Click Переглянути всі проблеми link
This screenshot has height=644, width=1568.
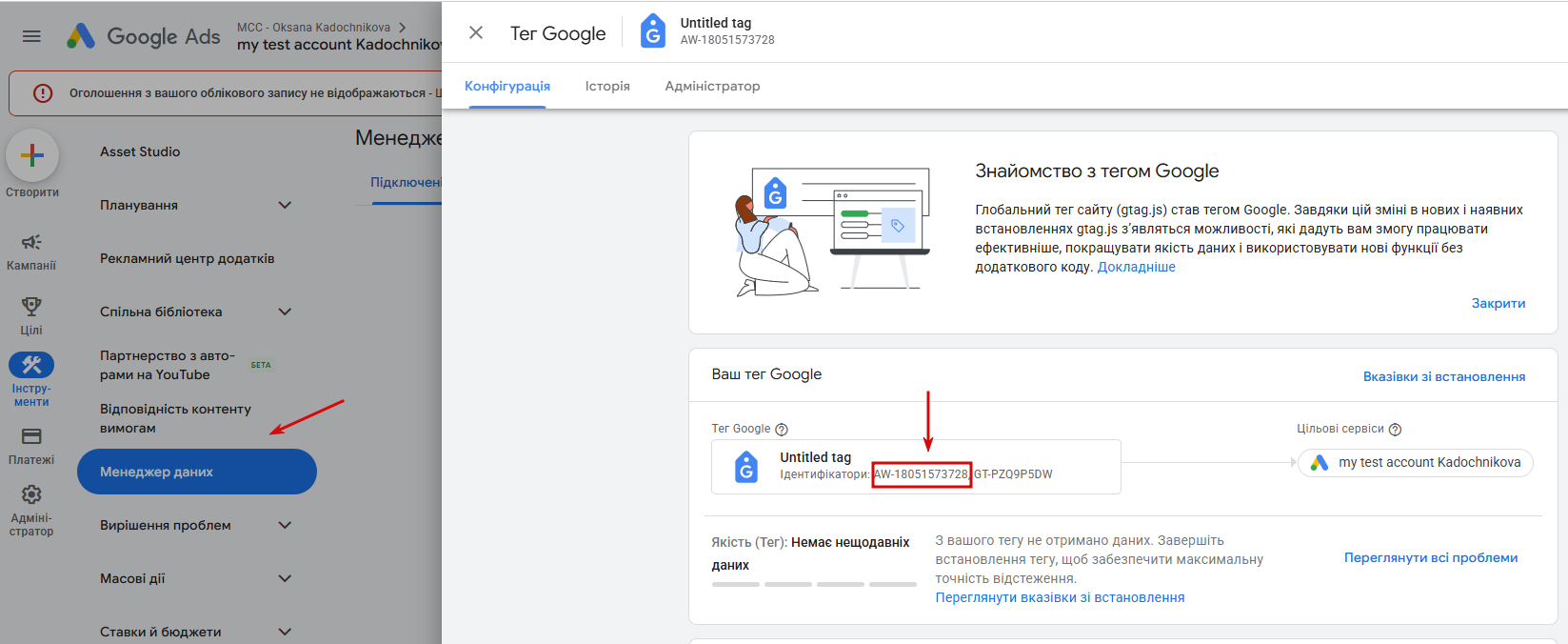click(1431, 558)
